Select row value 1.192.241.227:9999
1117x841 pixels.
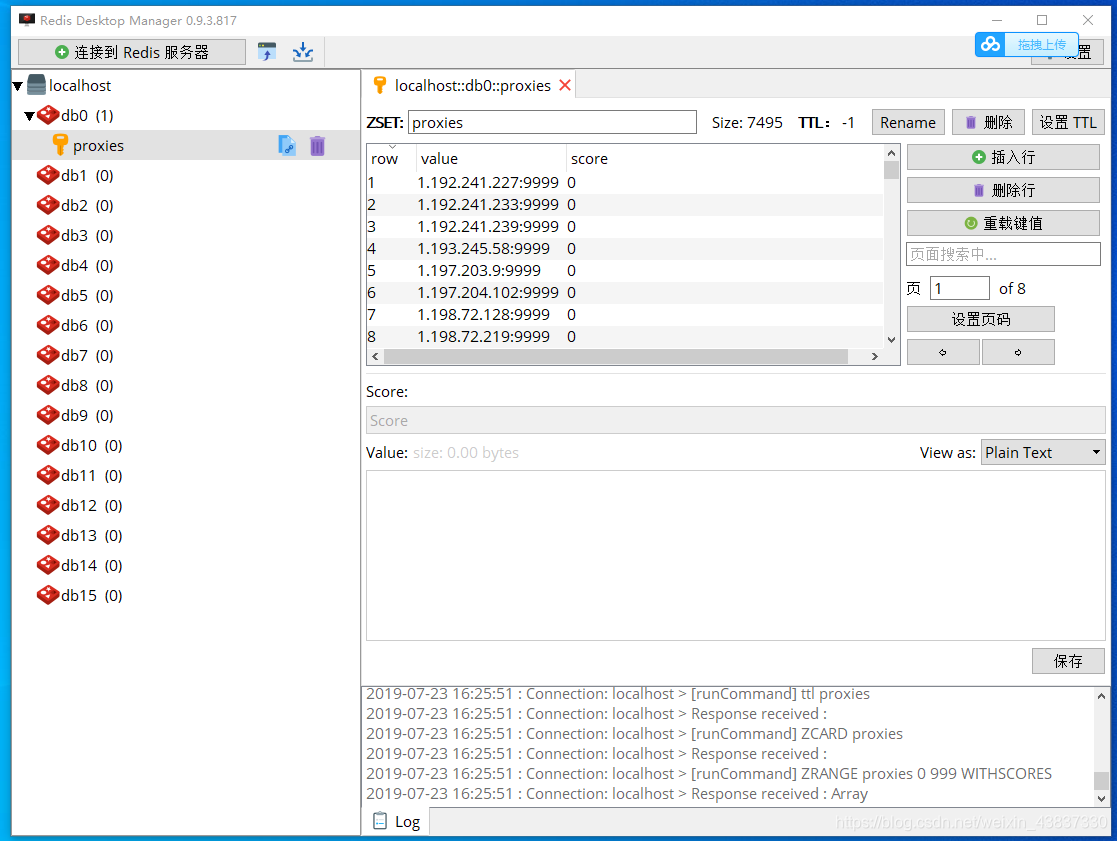(x=488, y=182)
